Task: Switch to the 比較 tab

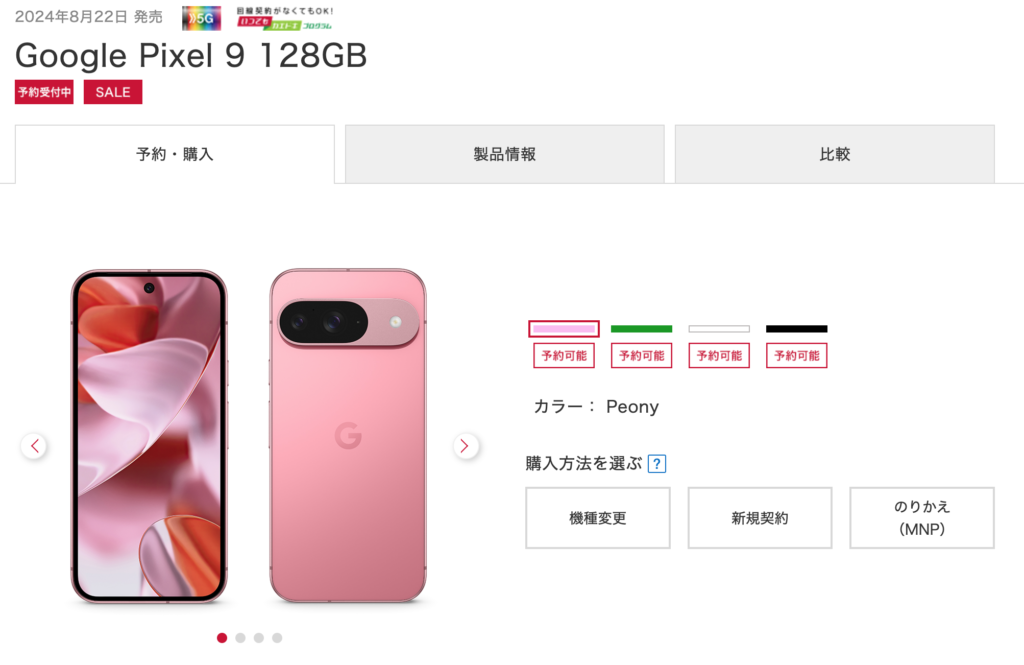Action: [x=835, y=154]
